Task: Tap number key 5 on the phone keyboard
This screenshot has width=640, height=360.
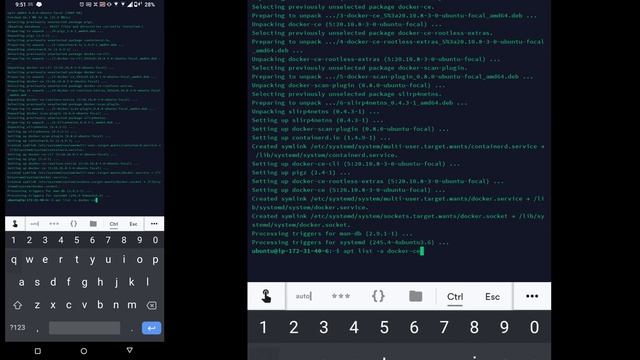Action: pos(77,240)
